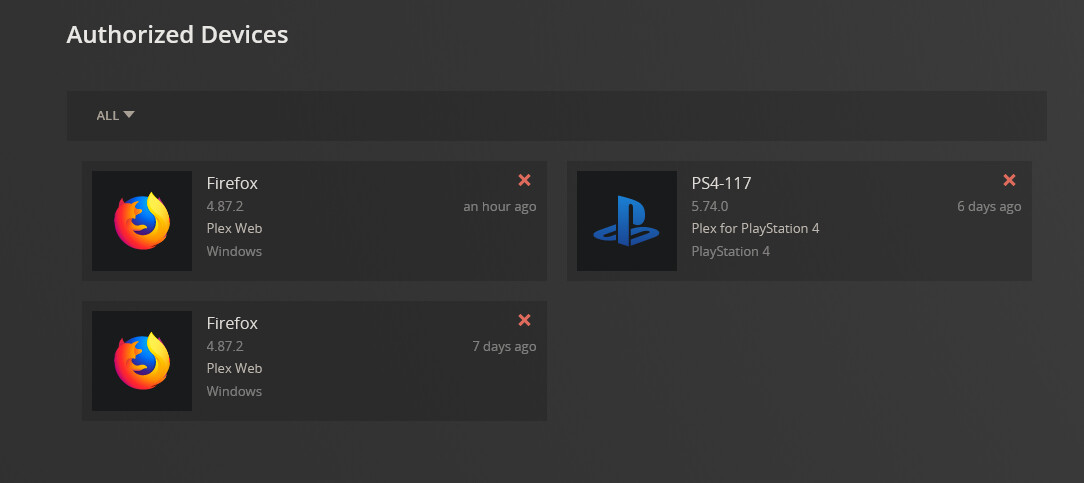Click version number 5.74.0

710,206
